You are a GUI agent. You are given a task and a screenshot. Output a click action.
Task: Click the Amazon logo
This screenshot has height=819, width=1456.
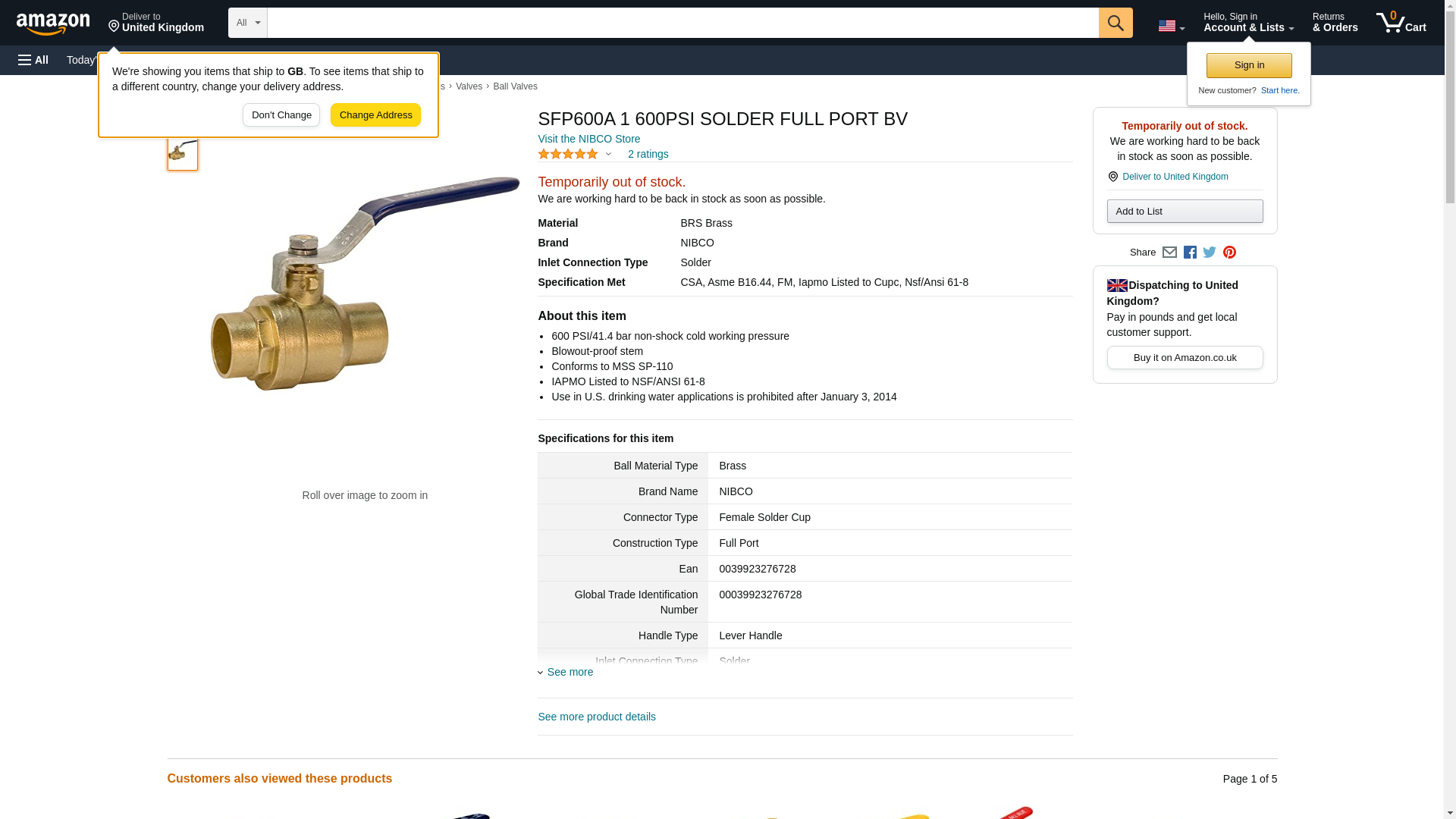tap(53, 24)
